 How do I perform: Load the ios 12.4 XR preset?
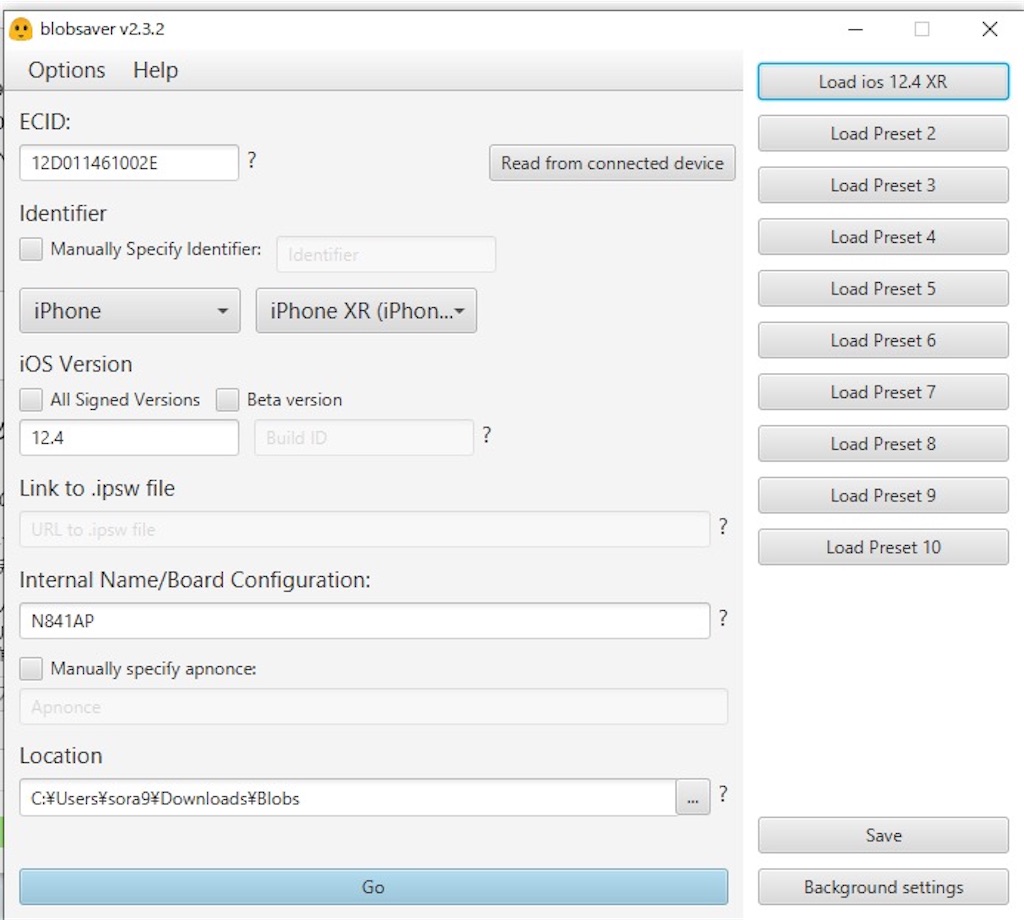pos(883,82)
